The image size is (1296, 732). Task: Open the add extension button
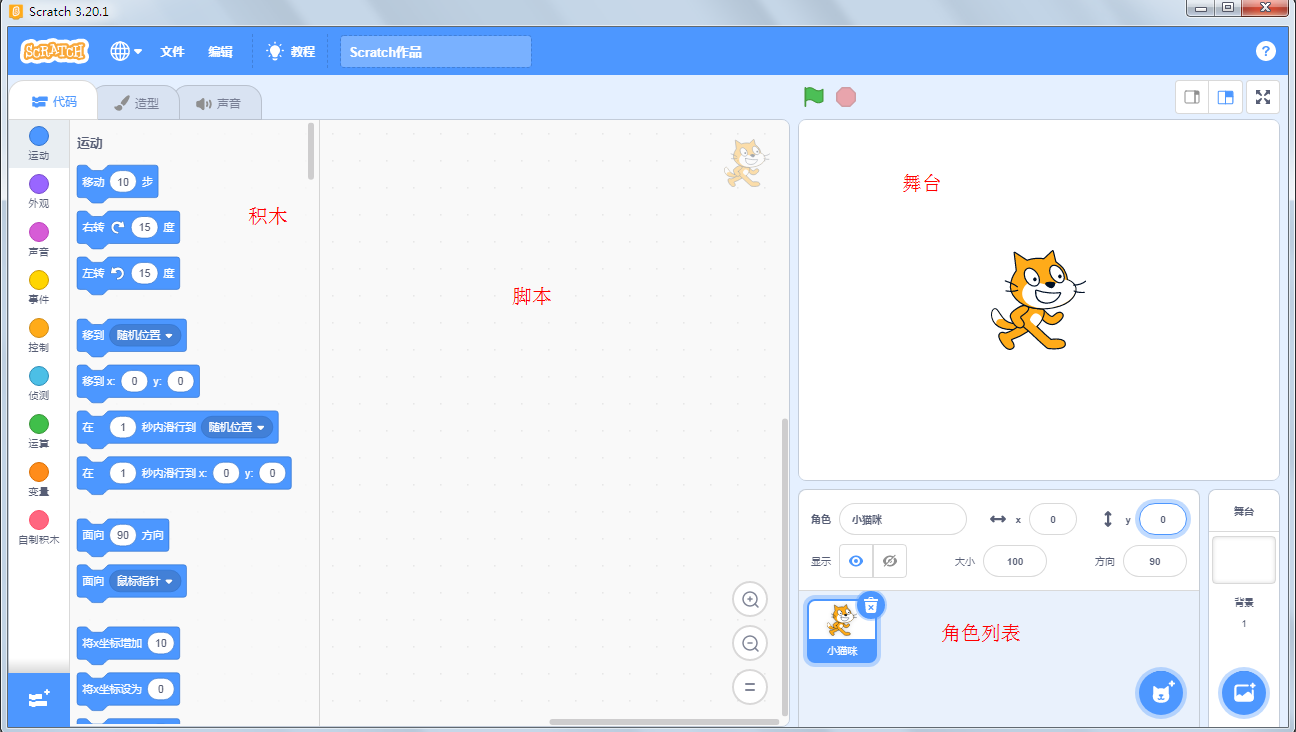[x=39, y=699]
